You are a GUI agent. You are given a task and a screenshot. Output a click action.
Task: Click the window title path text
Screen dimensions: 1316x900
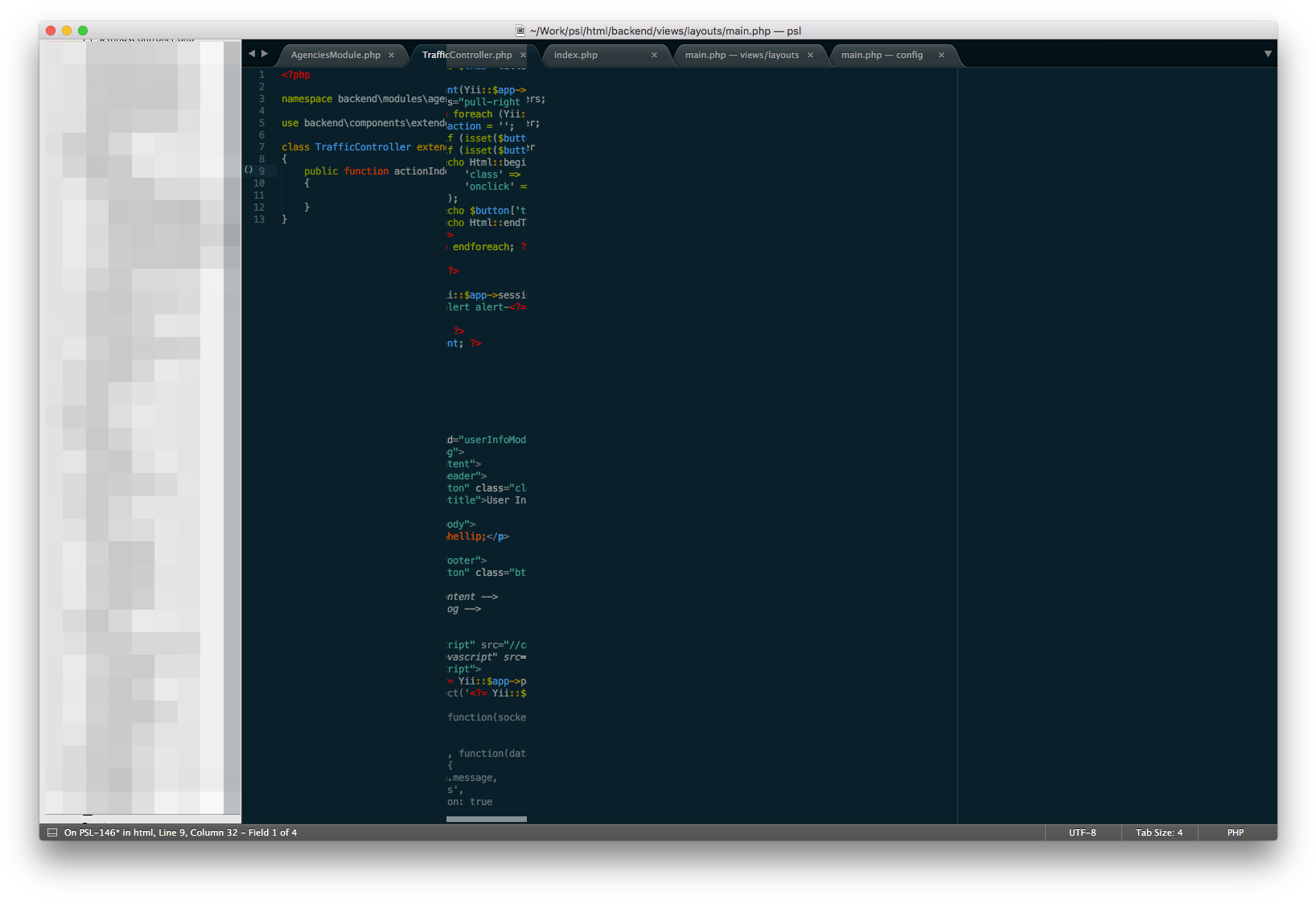(665, 31)
